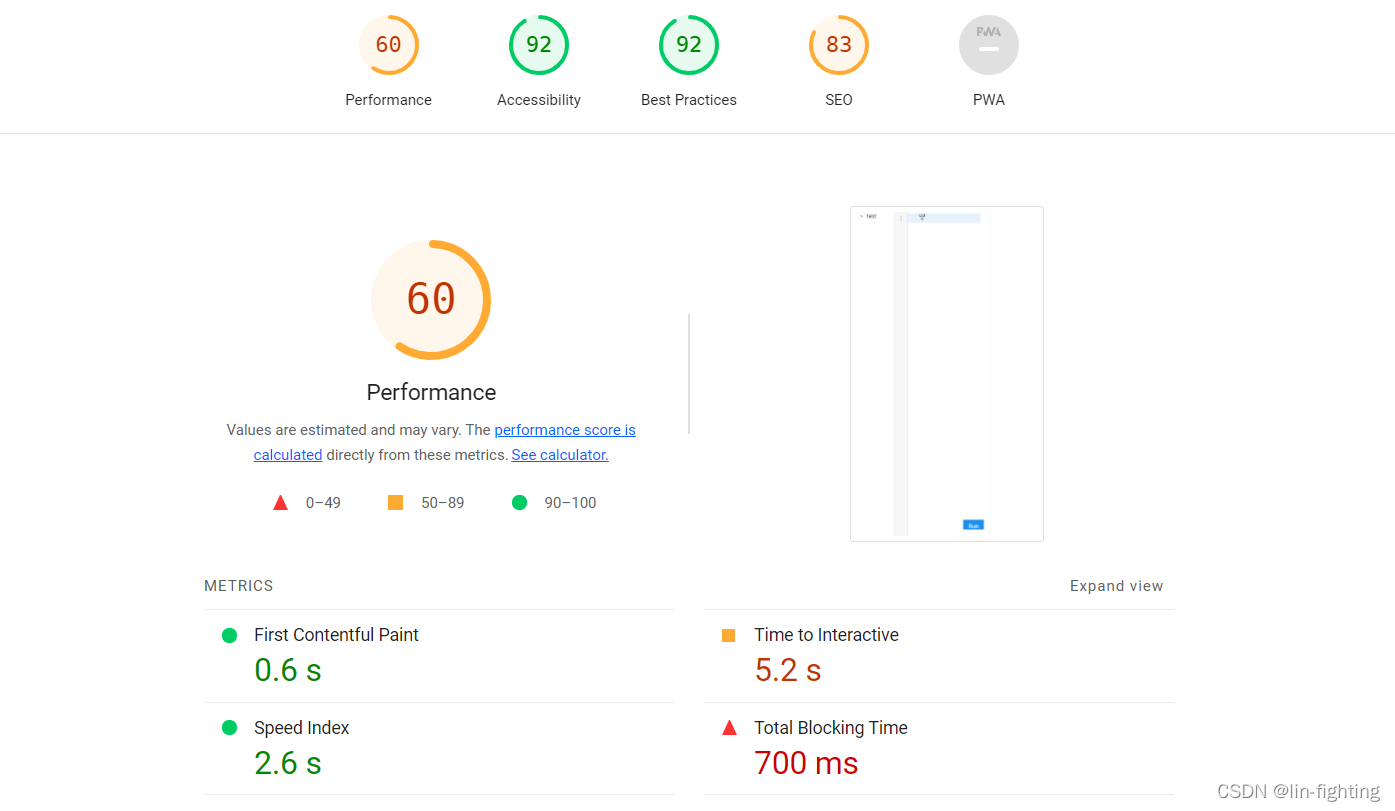Click the 'METRICS' section heading
Image resolution: width=1395 pixels, height=811 pixels.
point(239,586)
